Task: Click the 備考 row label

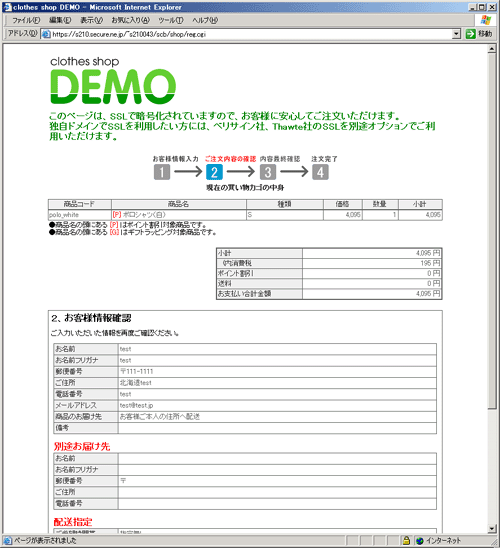Action: (62, 428)
